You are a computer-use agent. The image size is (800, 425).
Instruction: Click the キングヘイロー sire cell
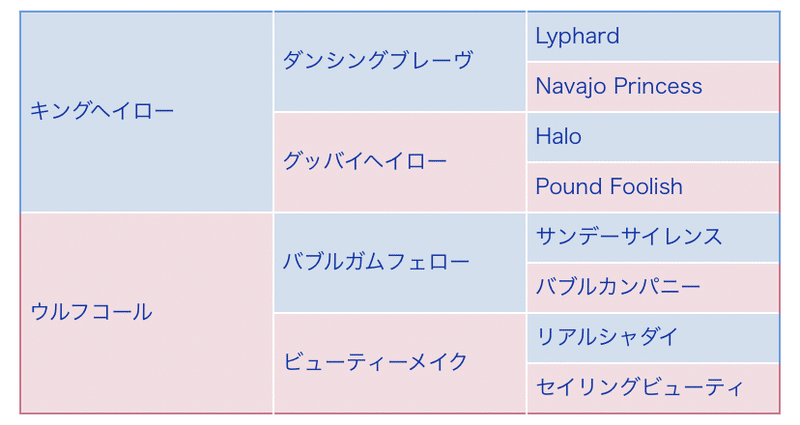point(146,111)
